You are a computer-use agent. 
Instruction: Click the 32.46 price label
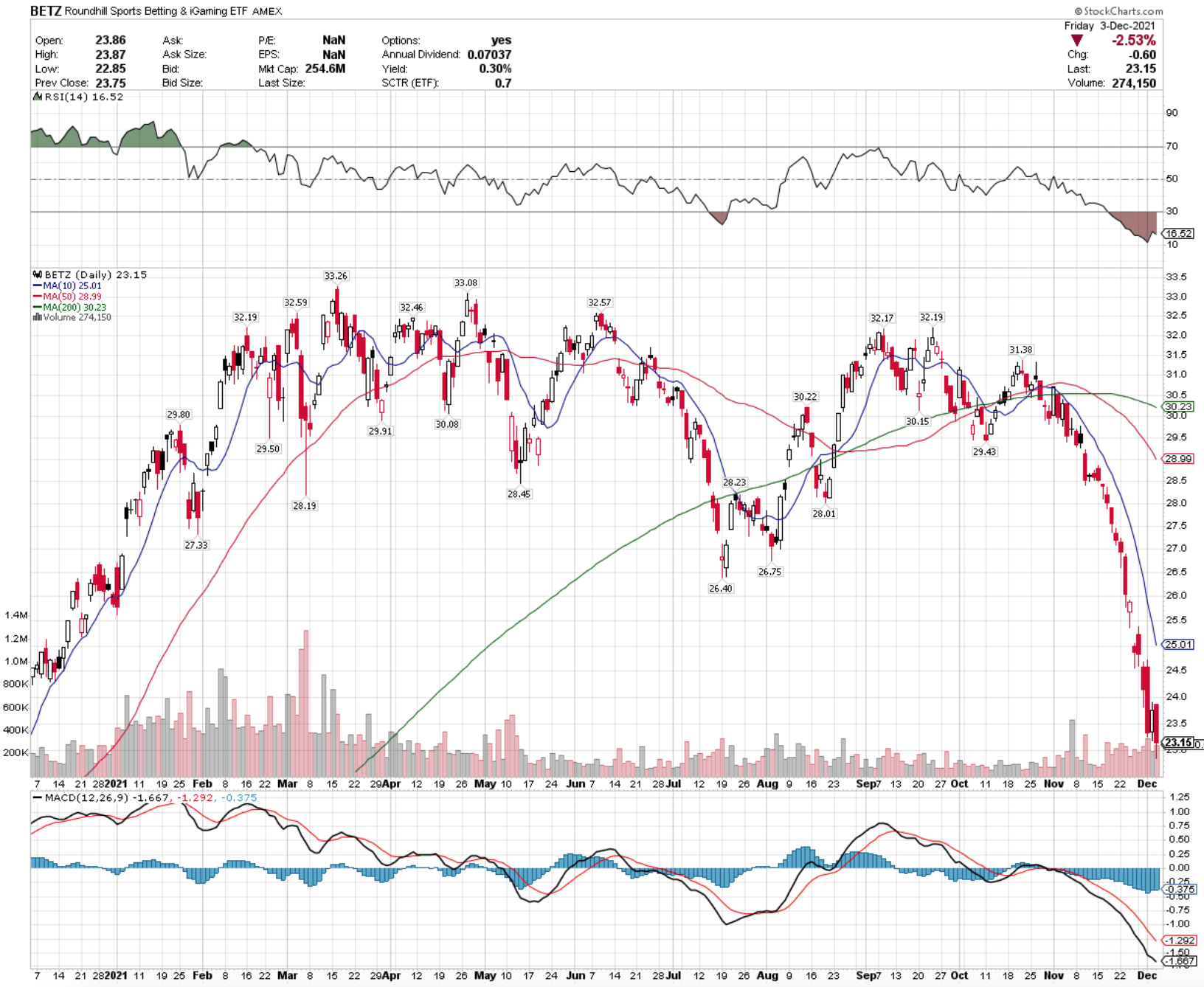point(412,308)
